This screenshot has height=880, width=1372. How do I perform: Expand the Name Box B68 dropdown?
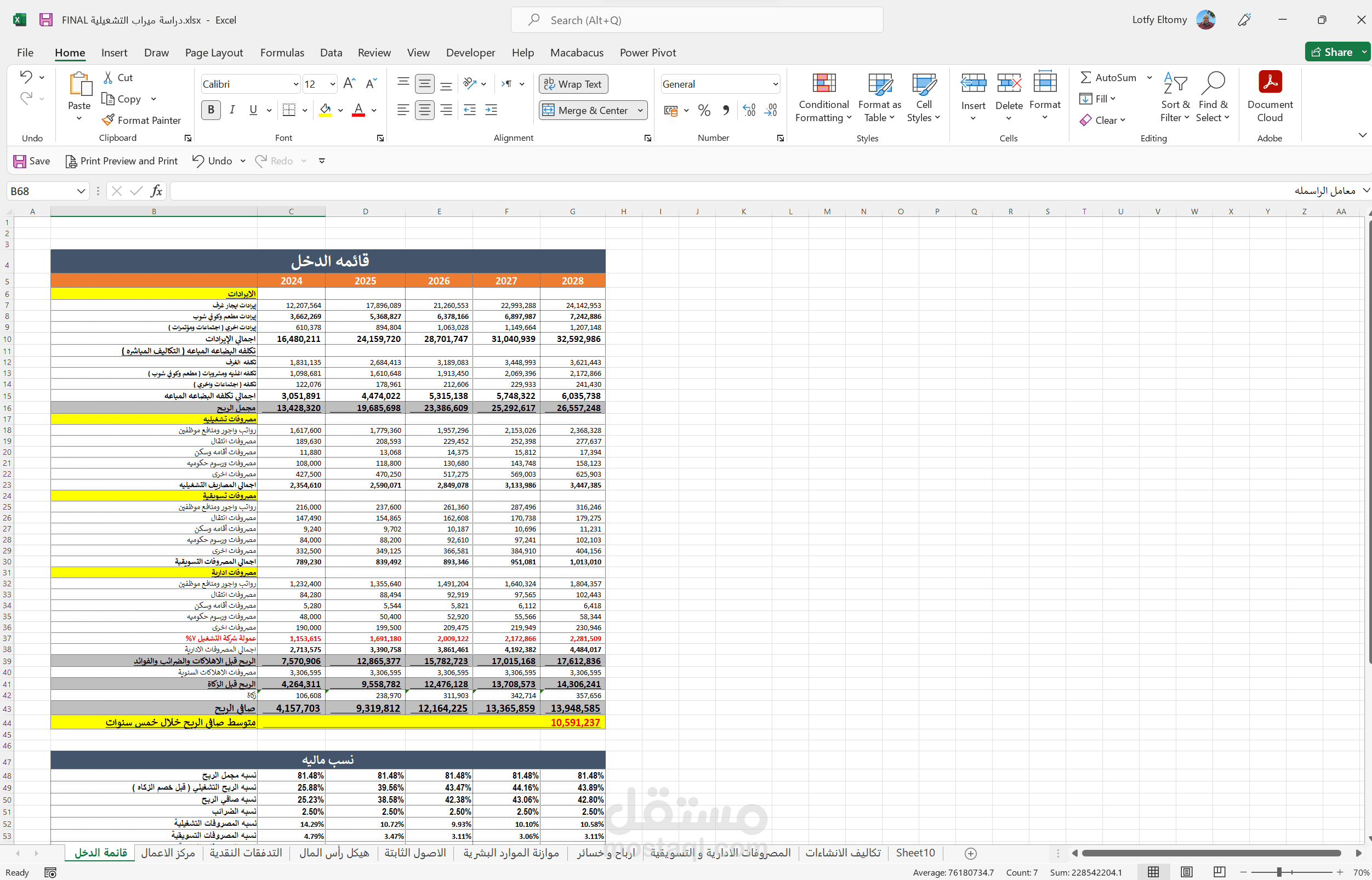tap(81, 191)
